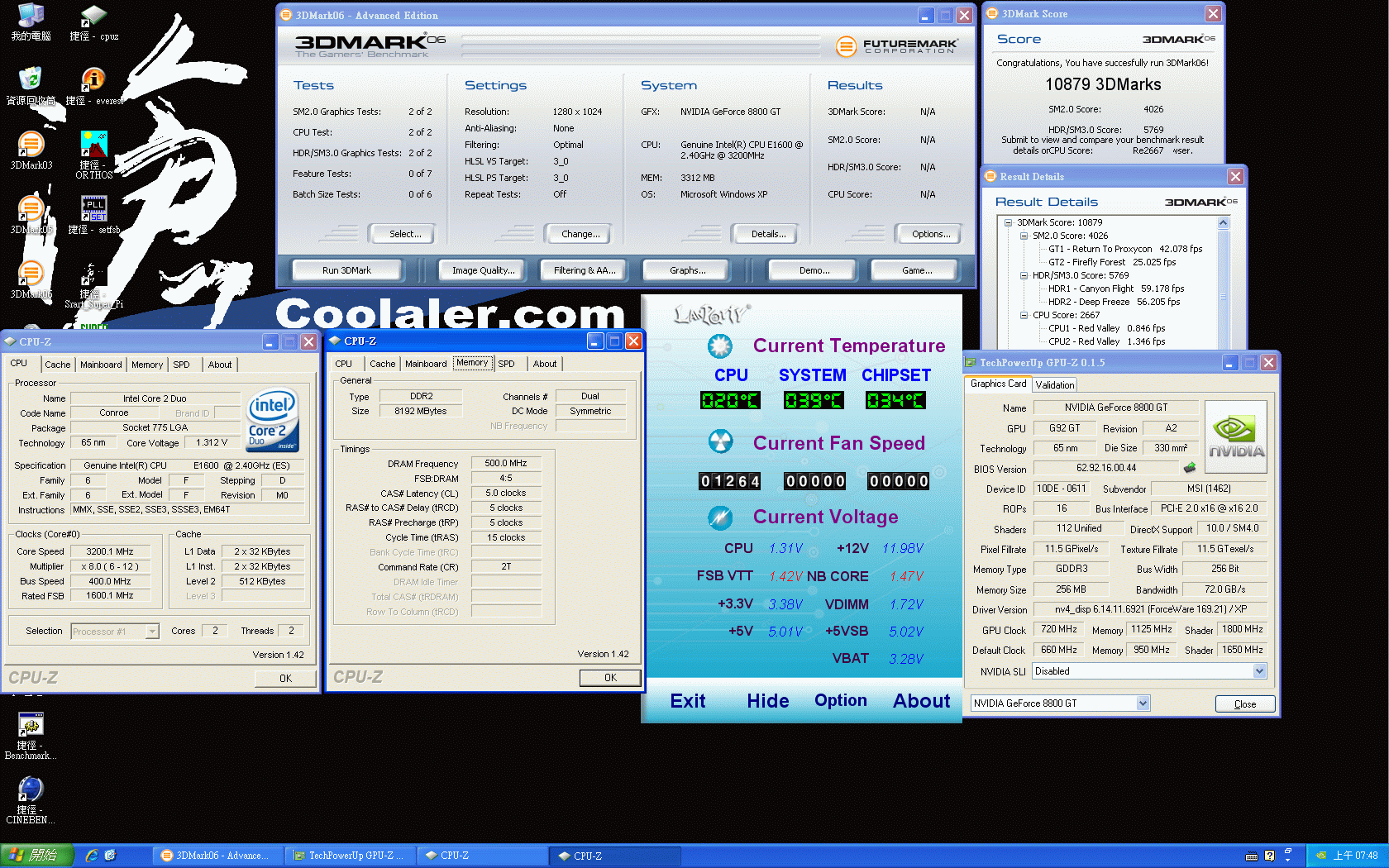This screenshot has height=868, width=1389.
Task: Switch to Cache tab in left CPU-Z
Action: pos(58,365)
